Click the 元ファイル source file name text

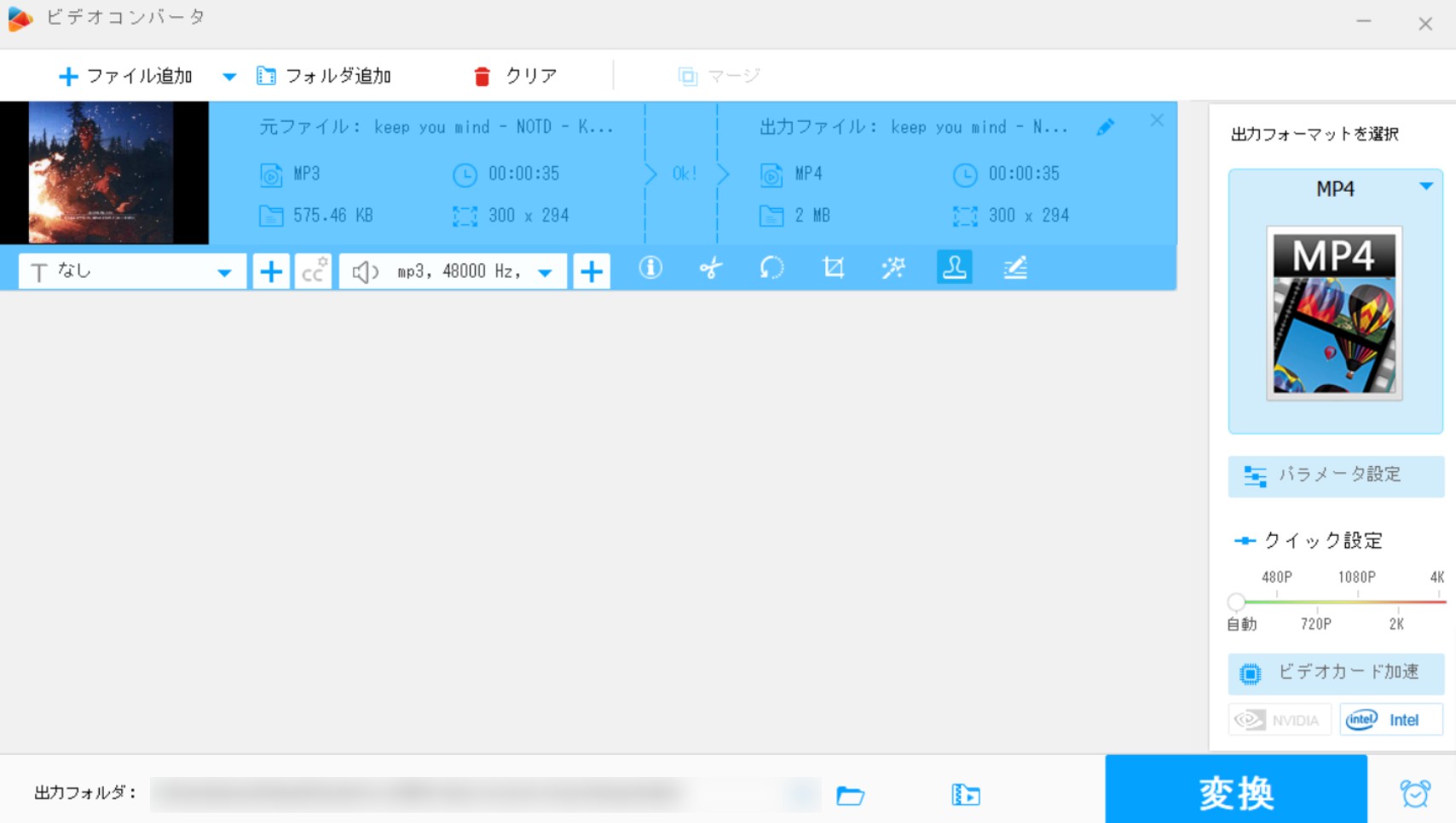point(436,127)
